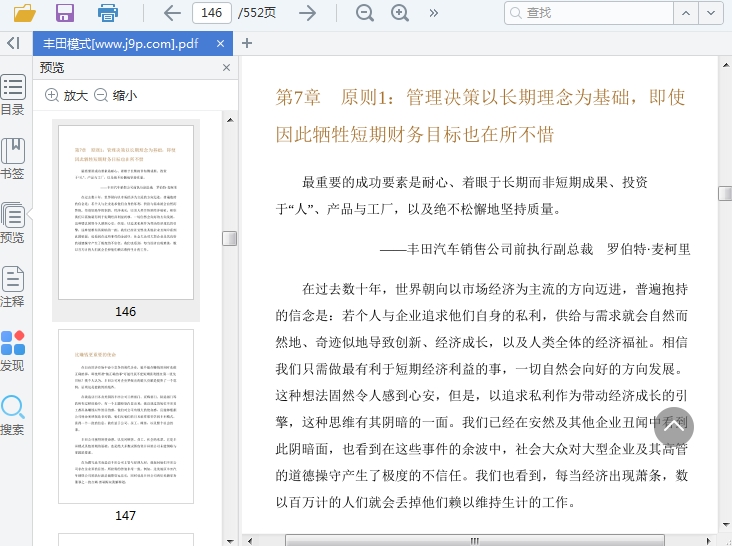This screenshot has height=546, width=732.
Task: Click the page number input field
Action: coord(212,13)
